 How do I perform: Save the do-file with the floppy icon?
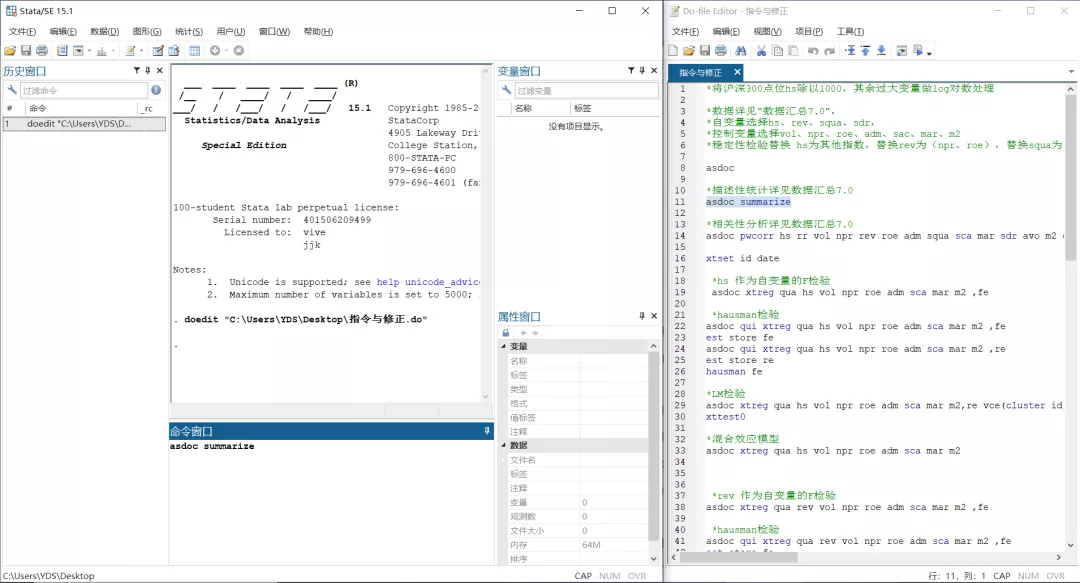pyautogui.click(x=705, y=50)
